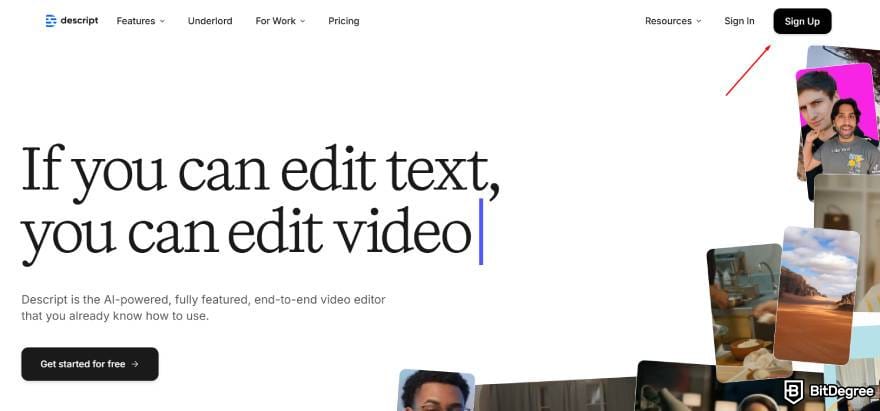
Task: Open the man with glasses thumbnail
Action: click(x=436, y=390)
